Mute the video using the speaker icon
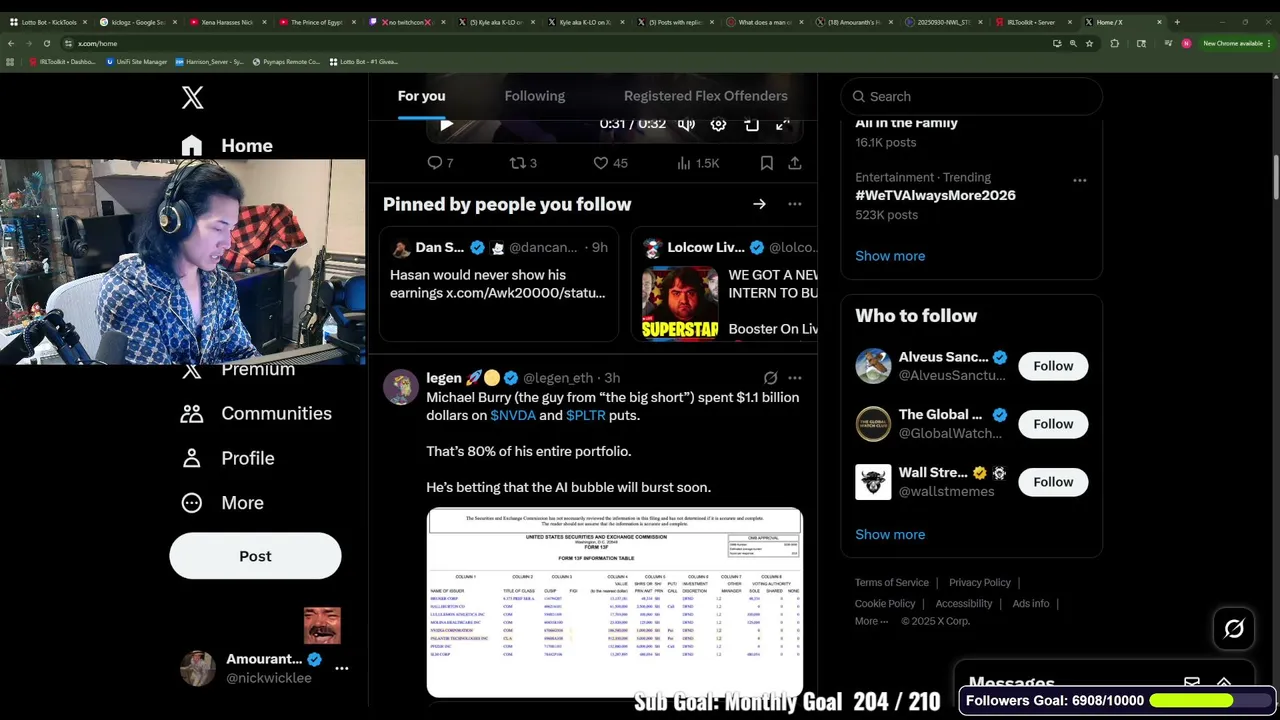This screenshot has width=1280, height=720. pos(686,124)
